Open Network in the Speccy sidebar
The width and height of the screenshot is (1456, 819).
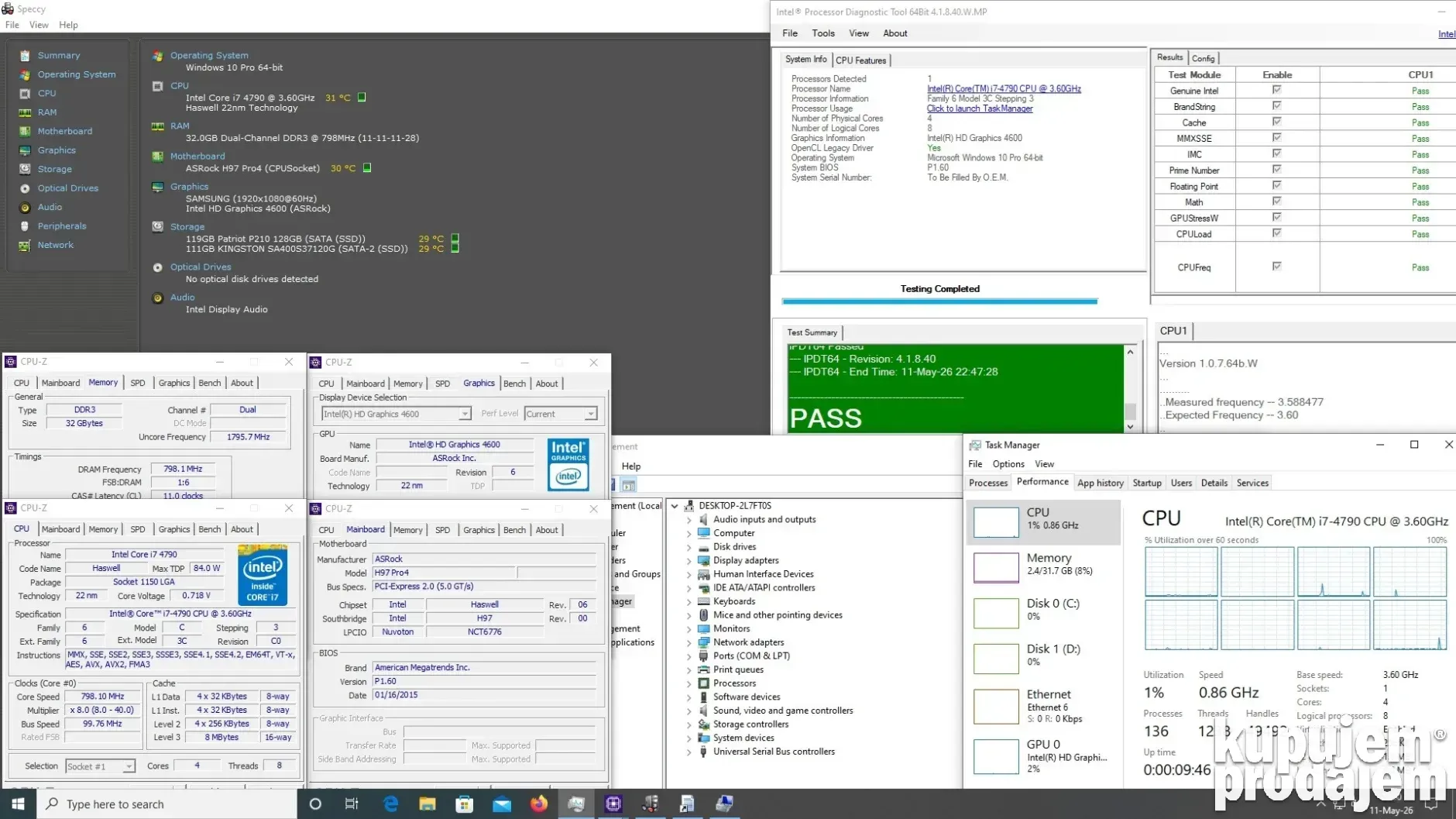(56, 246)
